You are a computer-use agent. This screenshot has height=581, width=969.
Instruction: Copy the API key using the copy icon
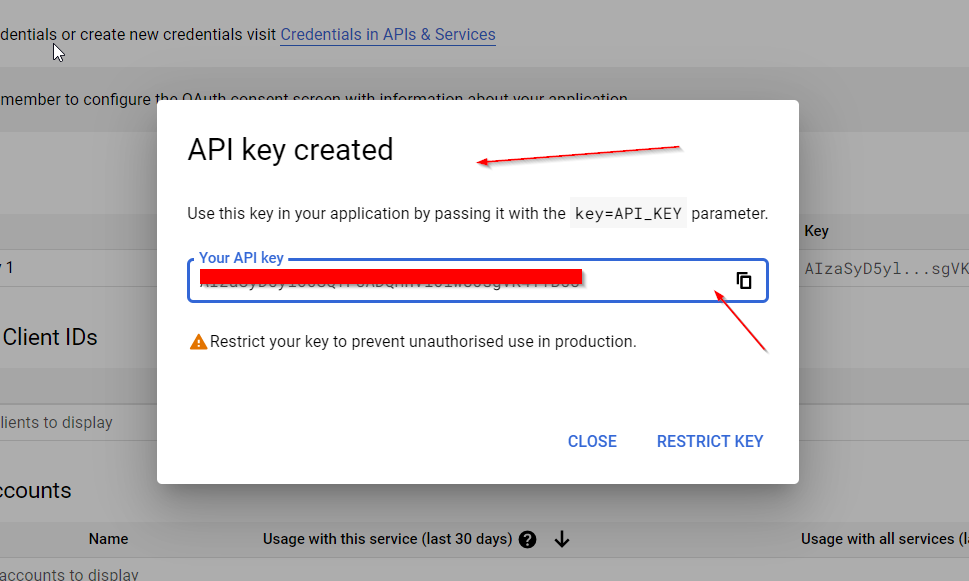pos(744,281)
